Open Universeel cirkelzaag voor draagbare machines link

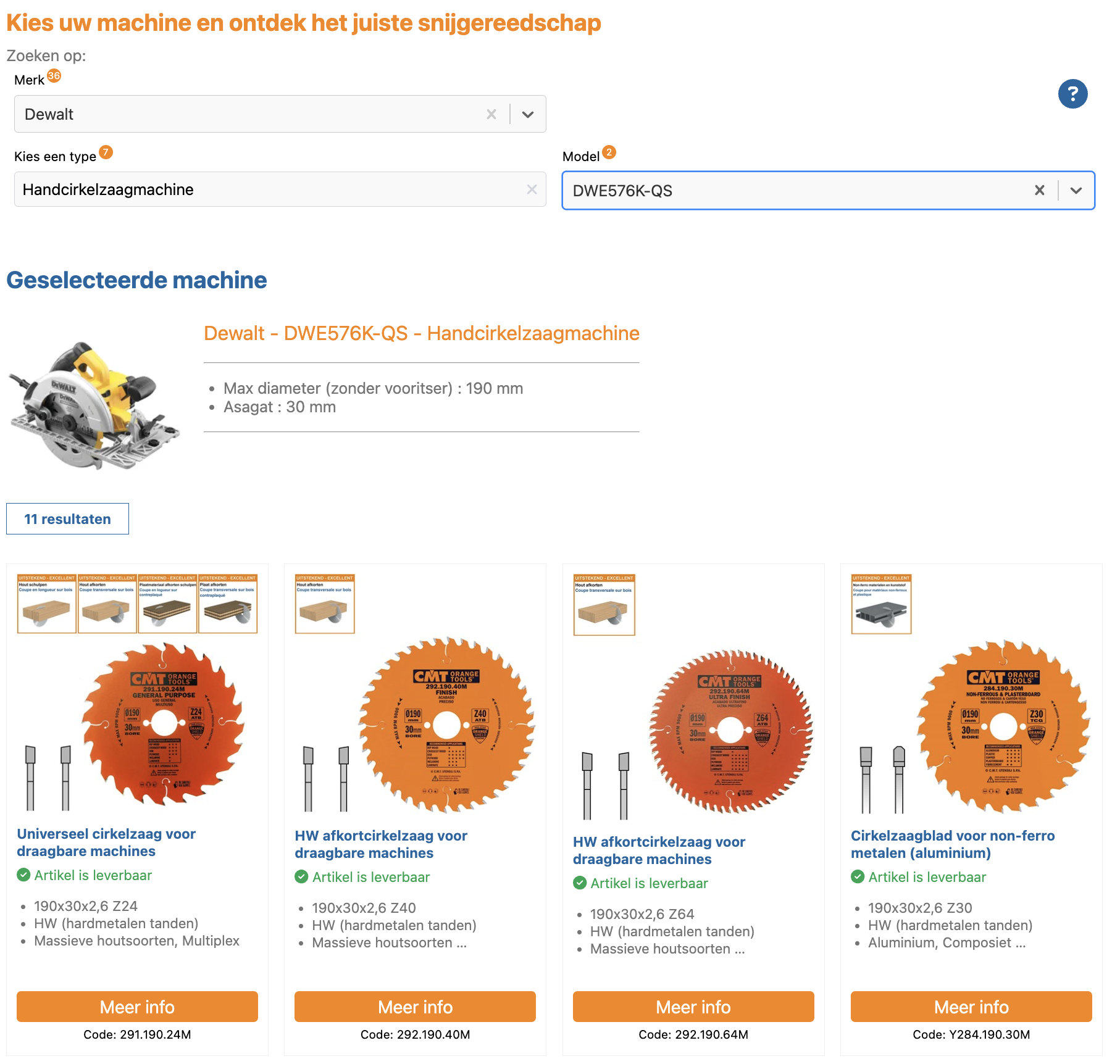click(x=106, y=842)
